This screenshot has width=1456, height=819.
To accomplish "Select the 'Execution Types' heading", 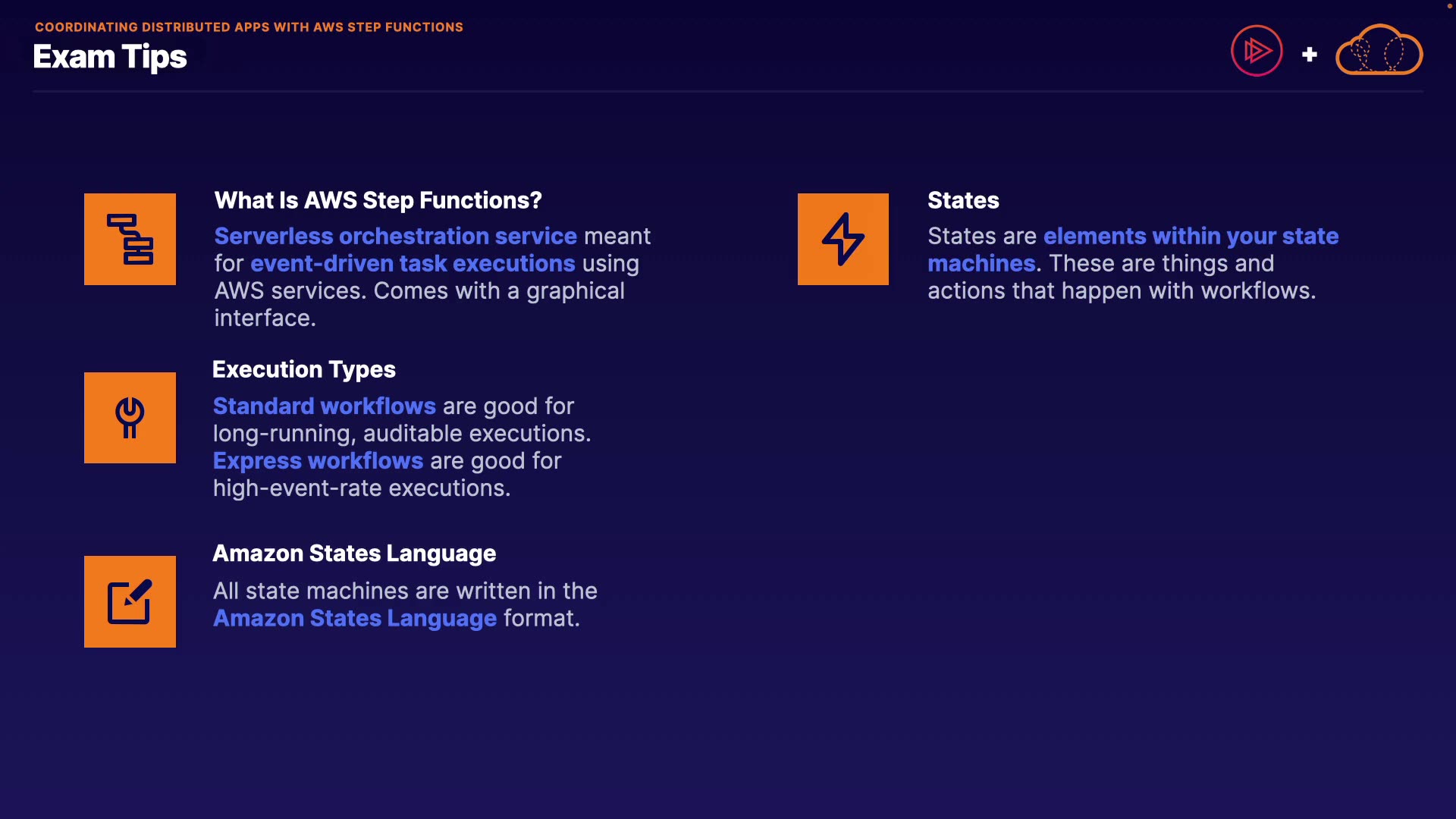I will pos(303,369).
